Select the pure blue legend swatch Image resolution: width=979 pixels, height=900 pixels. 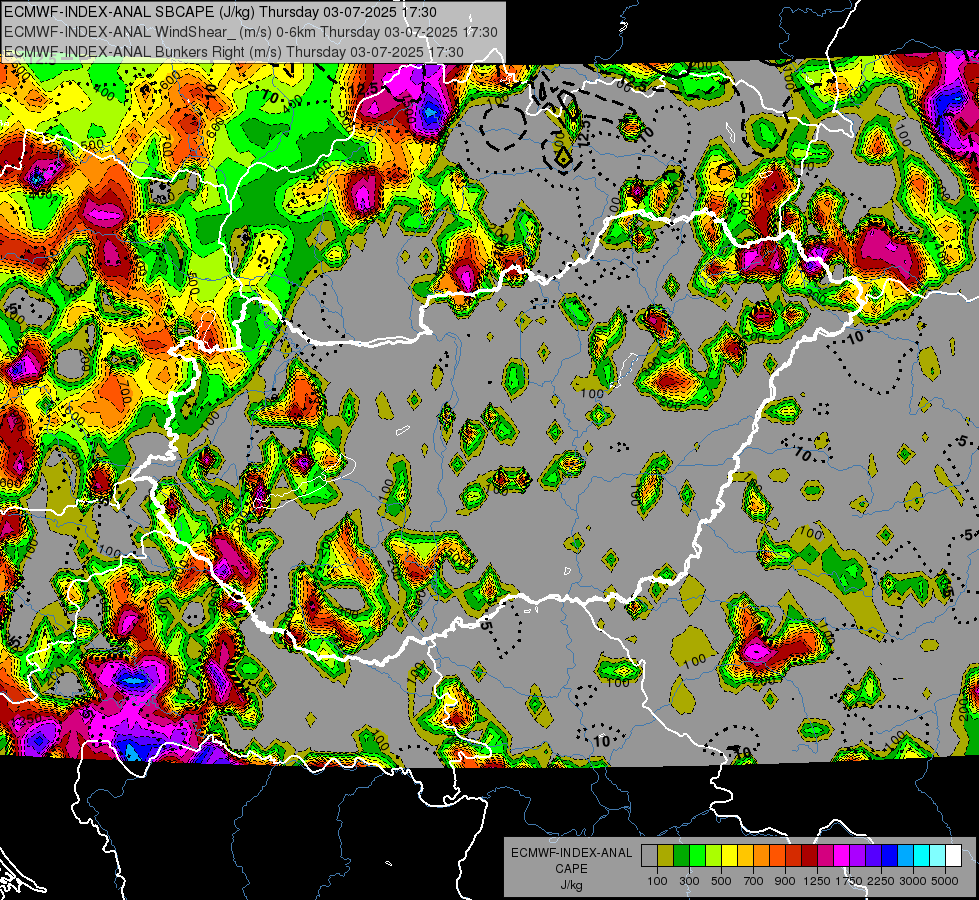coord(890,856)
